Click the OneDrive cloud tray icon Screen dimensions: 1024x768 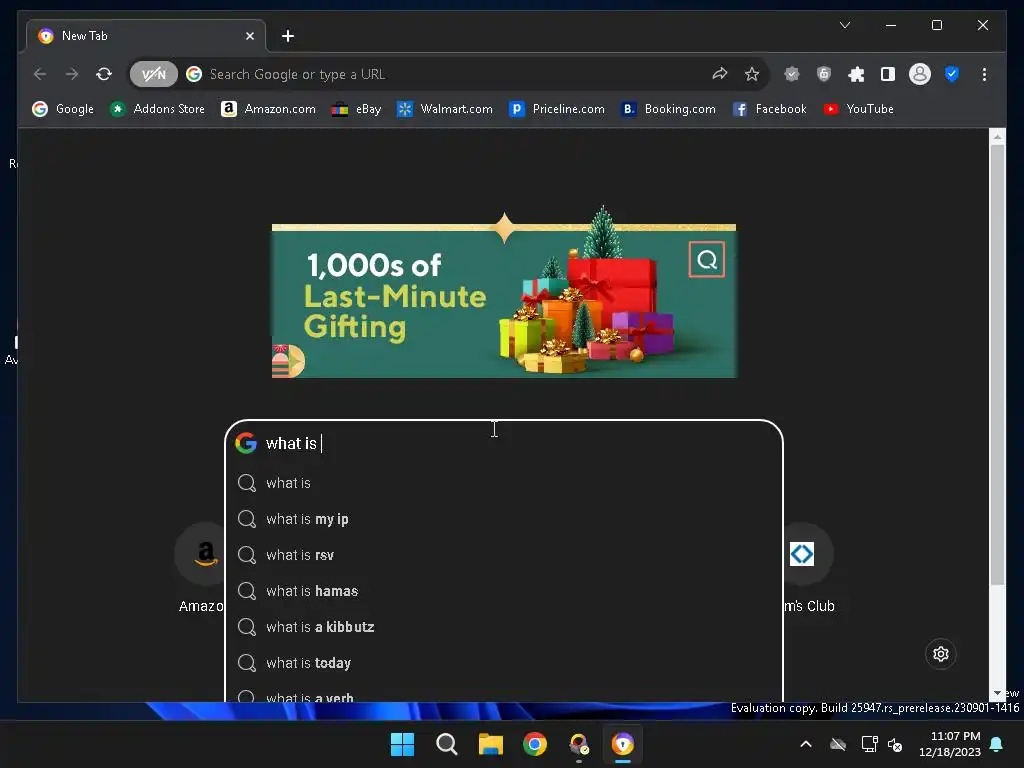(838, 744)
